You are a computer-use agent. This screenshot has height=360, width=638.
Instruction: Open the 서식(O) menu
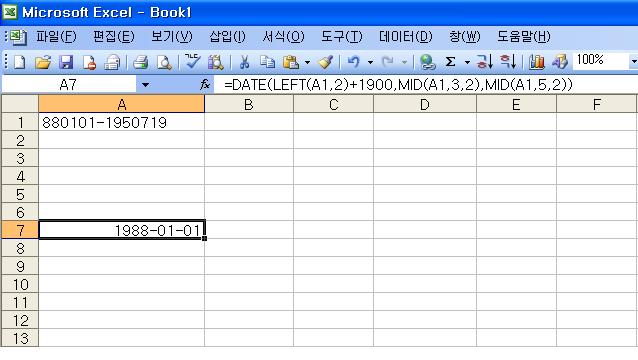283,37
